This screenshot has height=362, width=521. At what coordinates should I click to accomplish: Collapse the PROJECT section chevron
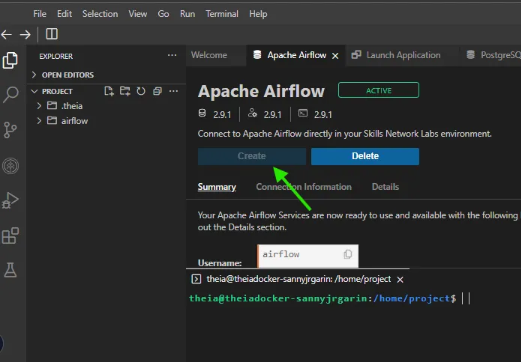[34, 91]
